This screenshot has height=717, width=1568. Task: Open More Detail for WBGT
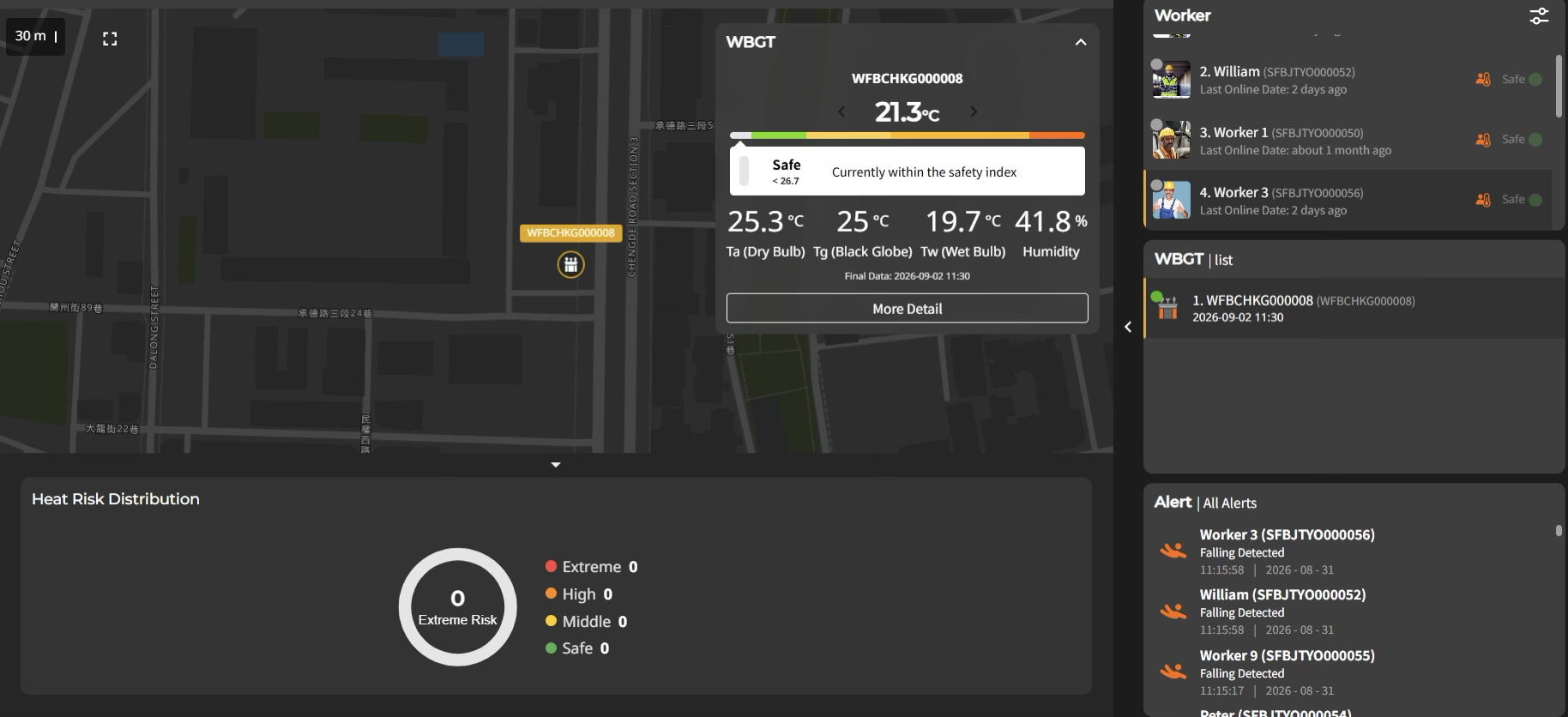[x=908, y=309]
